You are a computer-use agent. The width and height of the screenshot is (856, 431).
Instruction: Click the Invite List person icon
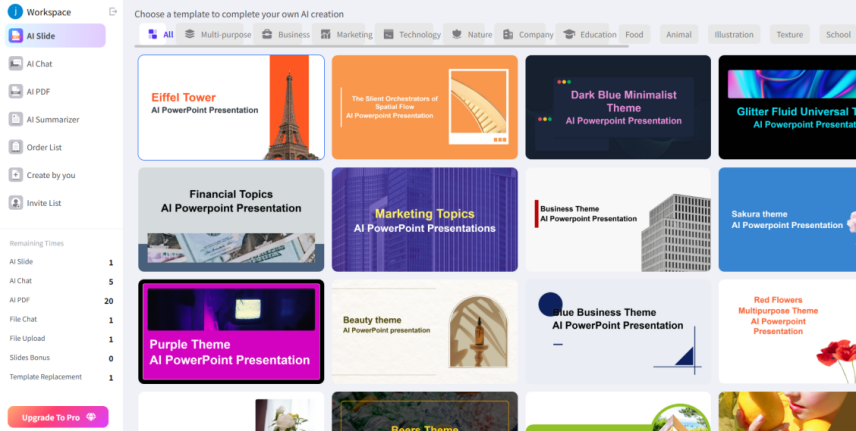click(16, 203)
